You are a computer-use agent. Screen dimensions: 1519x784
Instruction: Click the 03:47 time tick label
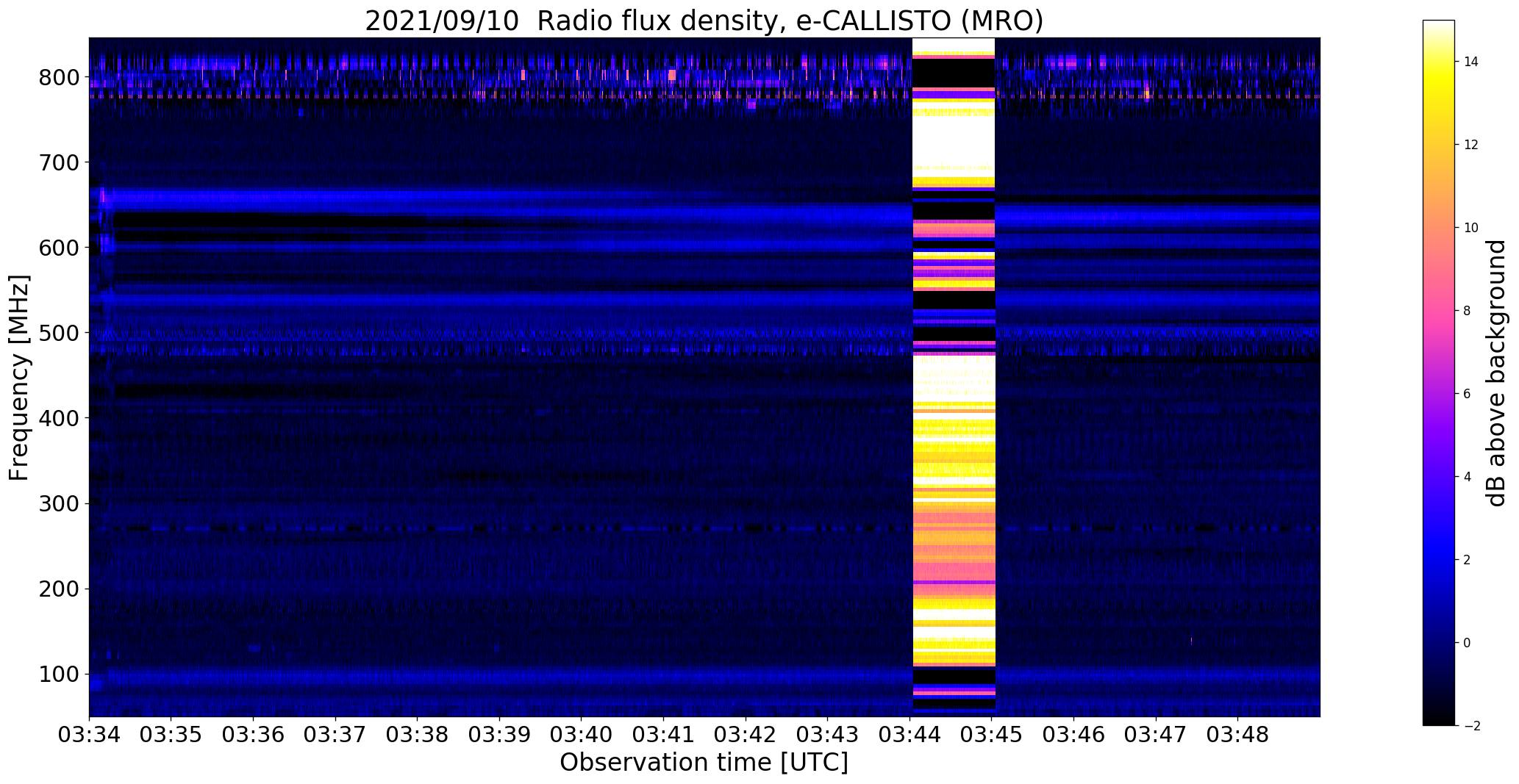point(1157,735)
